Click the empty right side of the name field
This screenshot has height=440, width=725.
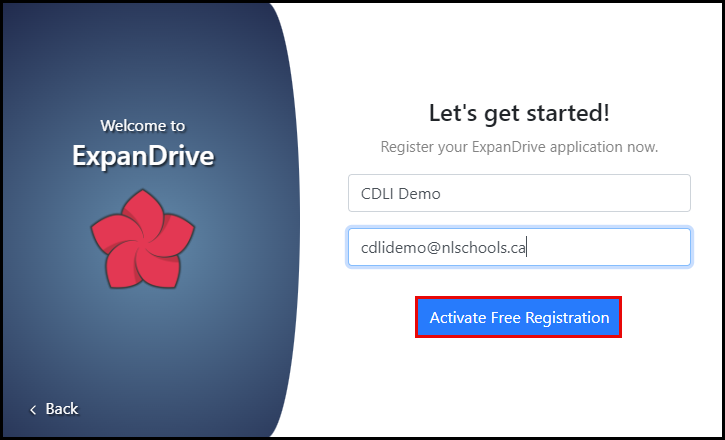pyautogui.click(x=601, y=193)
